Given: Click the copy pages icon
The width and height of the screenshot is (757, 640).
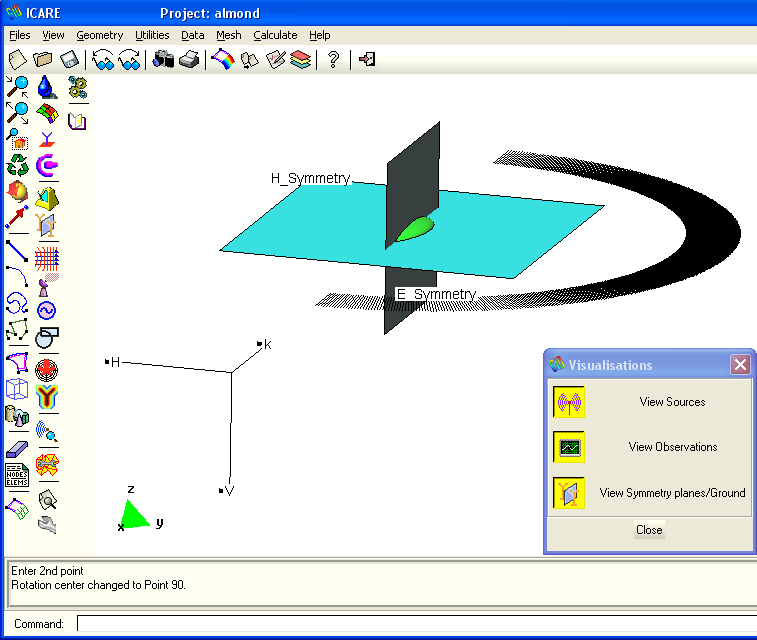Looking at the screenshot, I should pos(250,60).
